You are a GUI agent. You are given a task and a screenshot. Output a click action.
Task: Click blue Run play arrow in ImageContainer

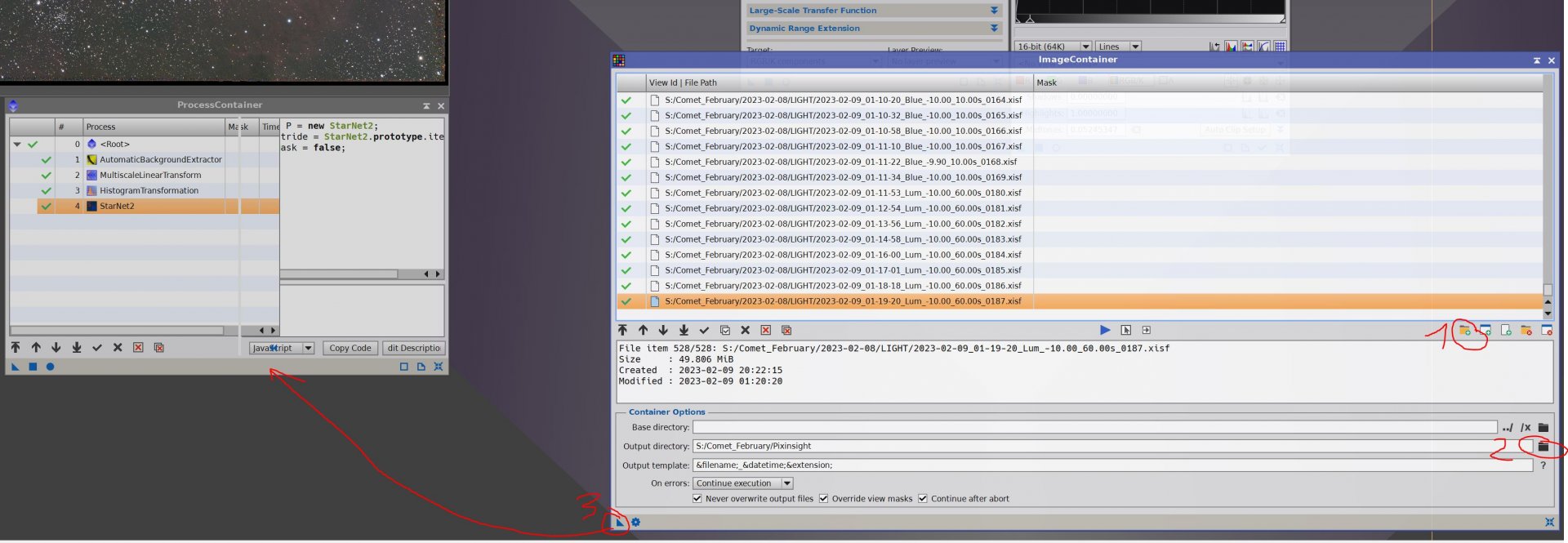pyautogui.click(x=1105, y=330)
